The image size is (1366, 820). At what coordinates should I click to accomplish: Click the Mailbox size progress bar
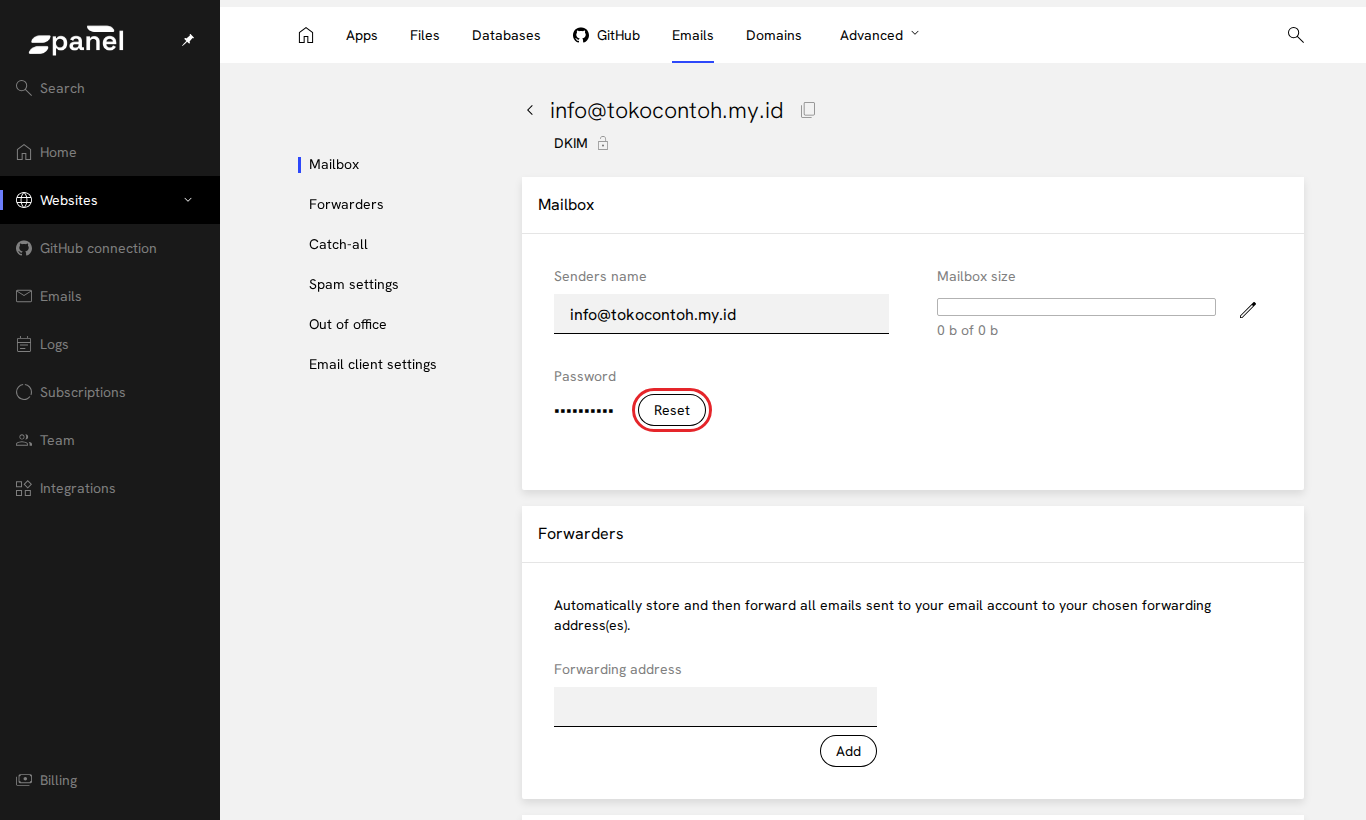click(1076, 307)
